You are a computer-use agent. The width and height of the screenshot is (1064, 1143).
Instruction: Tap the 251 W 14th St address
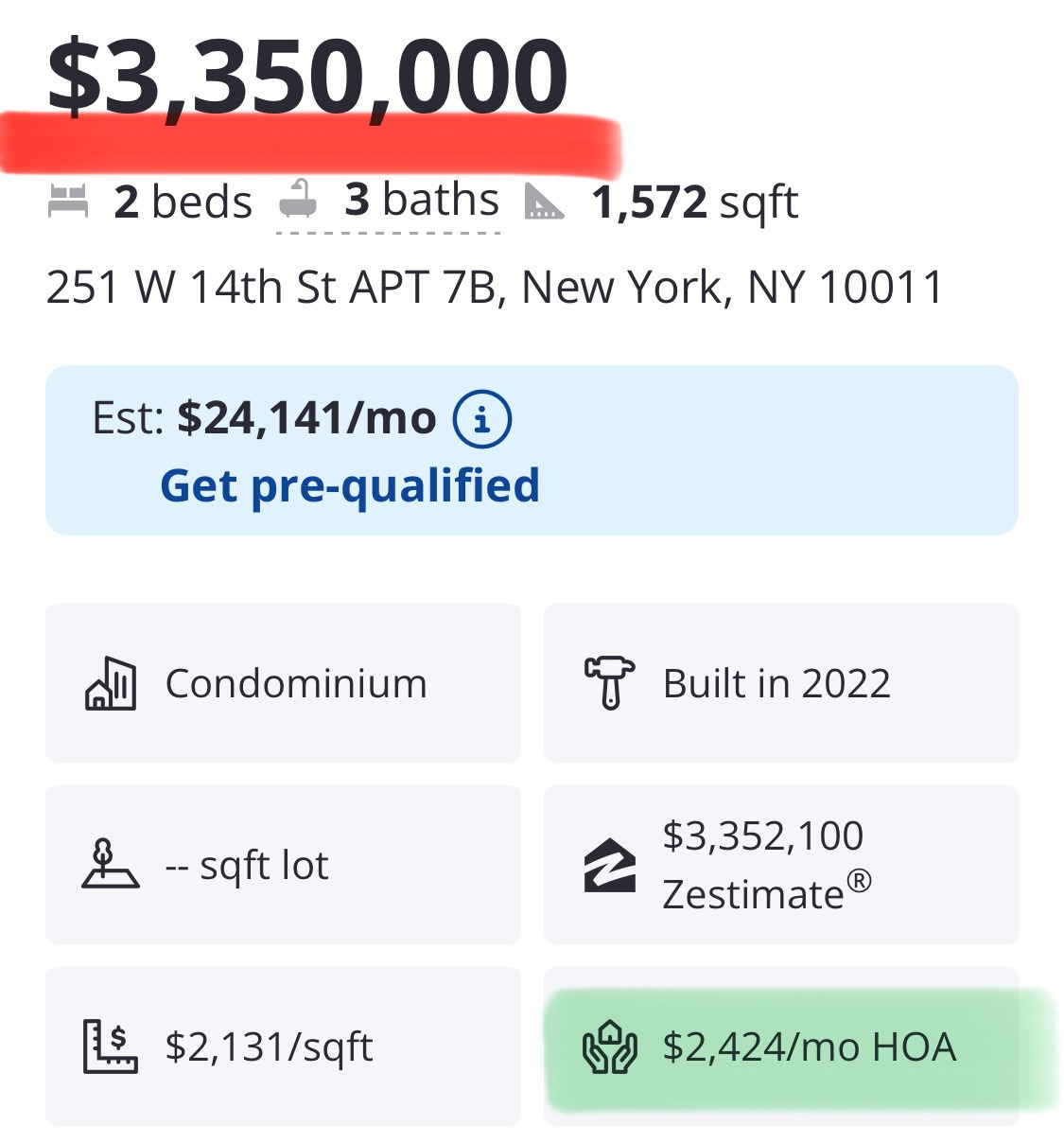click(495, 287)
